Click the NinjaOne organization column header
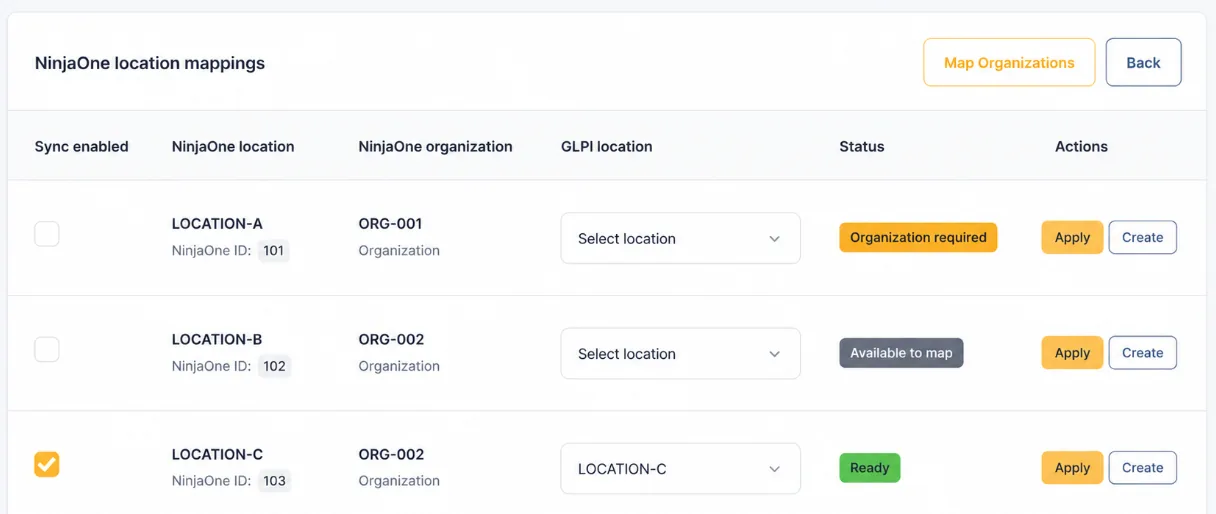Image resolution: width=1216 pixels, height=514 pixels. click(x=435, y=146)
